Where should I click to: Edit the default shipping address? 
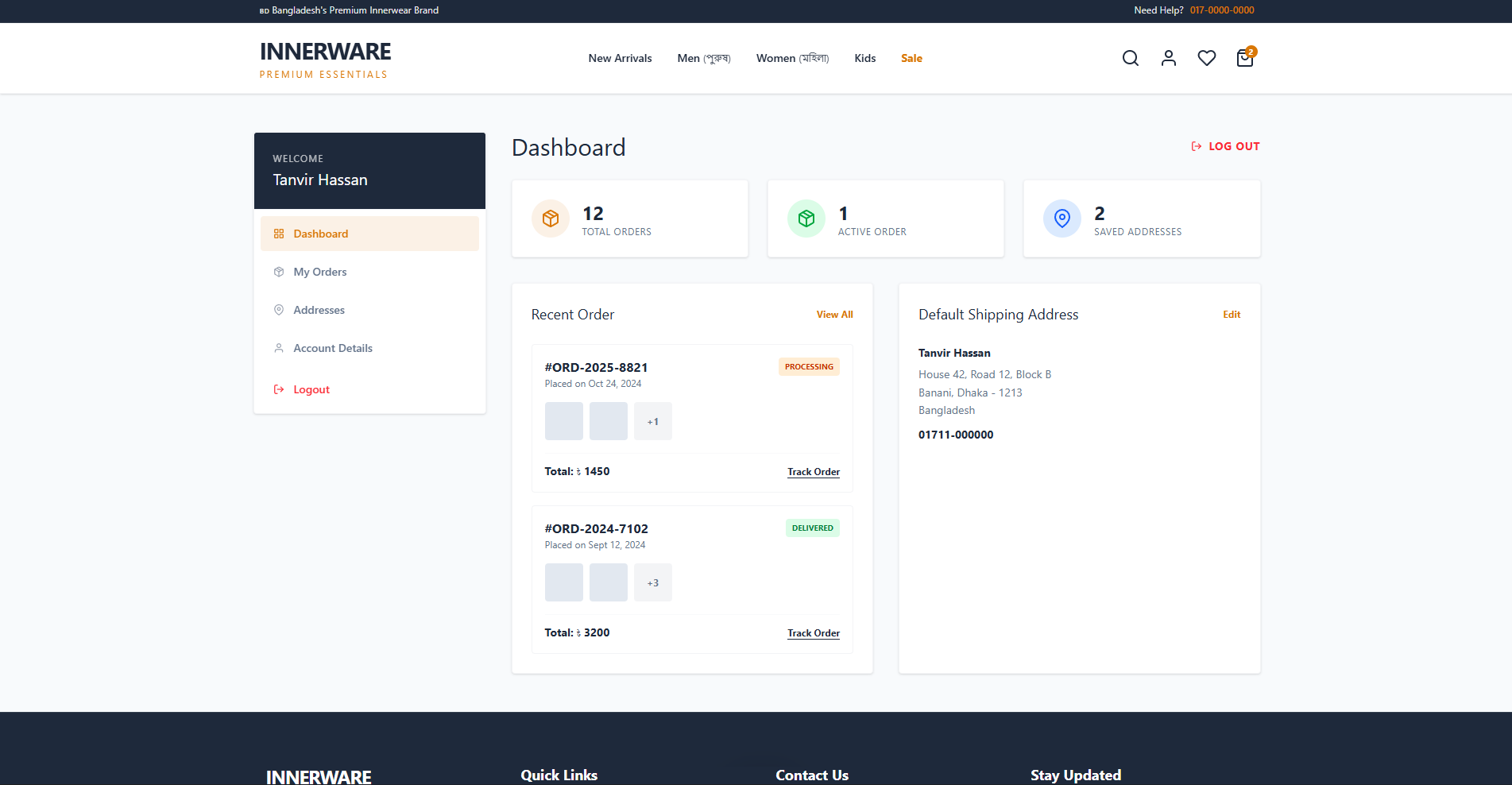coord(1232,315)
